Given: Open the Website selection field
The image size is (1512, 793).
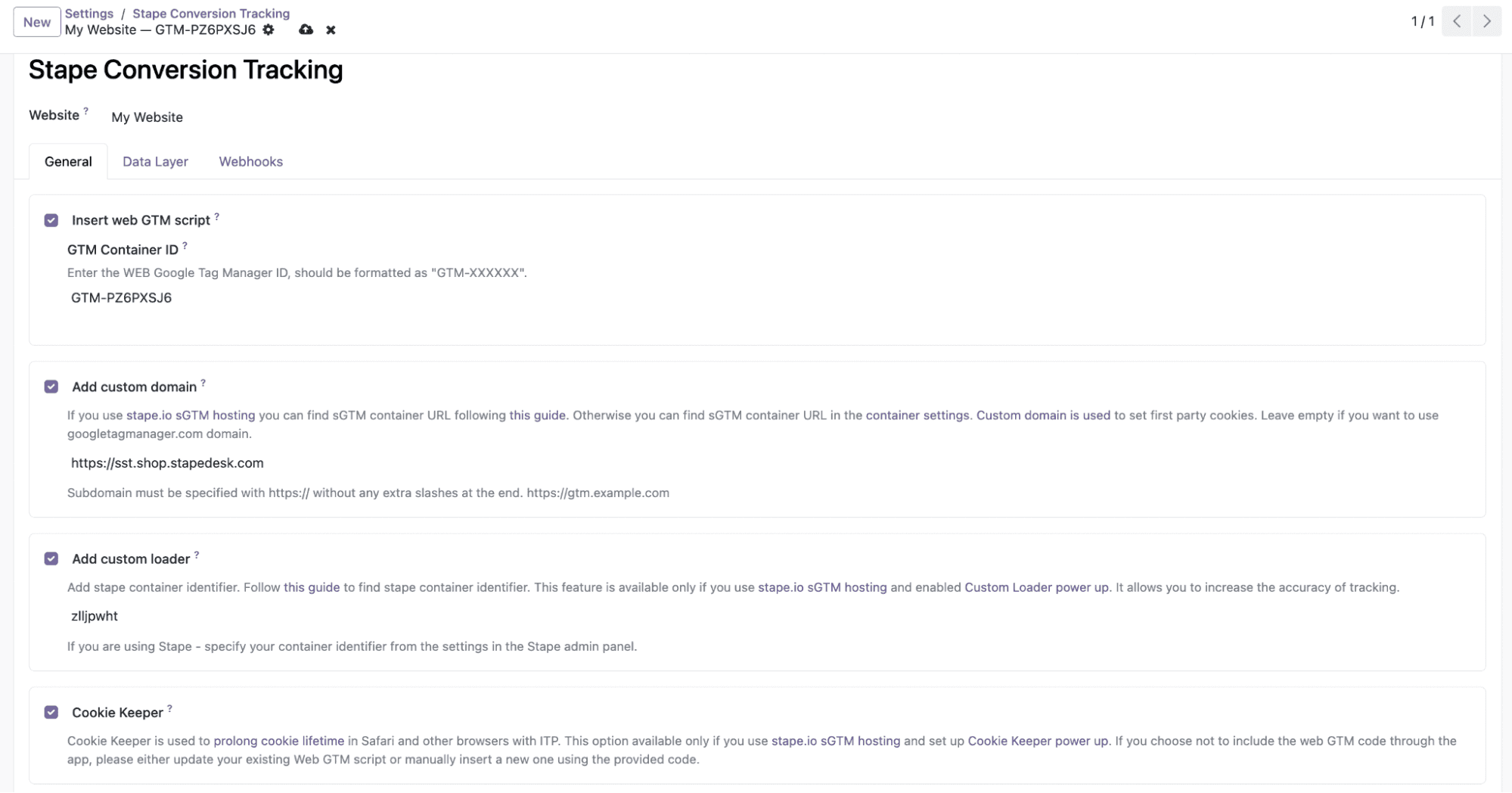Looking at the screenshot, I should click(x=147, y=117).
